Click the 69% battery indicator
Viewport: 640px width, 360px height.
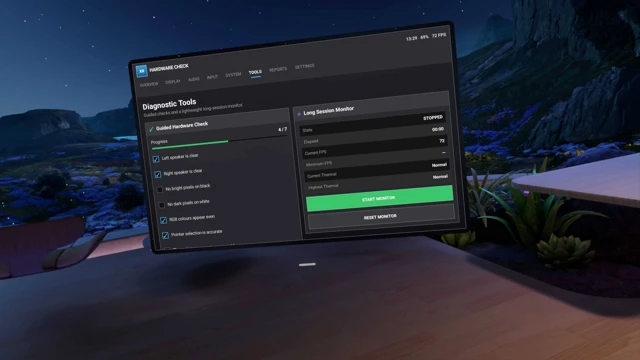pyautogui.click(x=424, y=37)
